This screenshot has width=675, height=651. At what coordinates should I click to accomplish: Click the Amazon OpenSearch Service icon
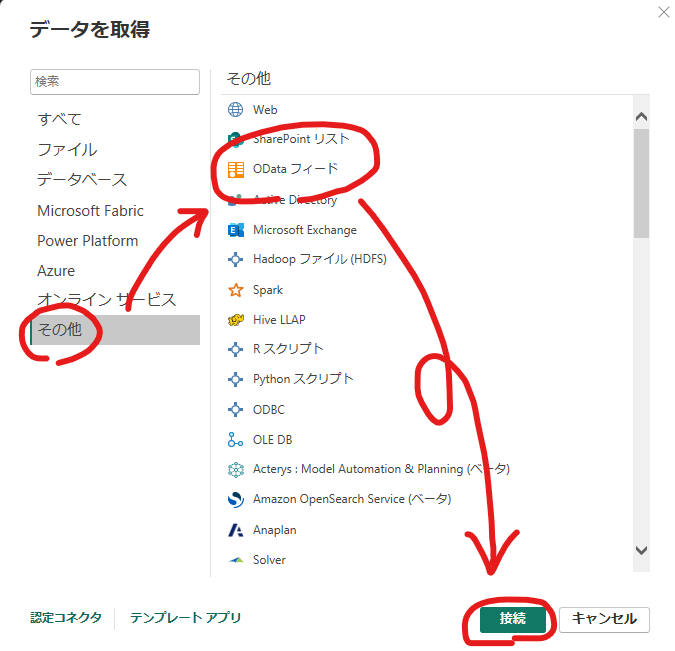(235, 499)
